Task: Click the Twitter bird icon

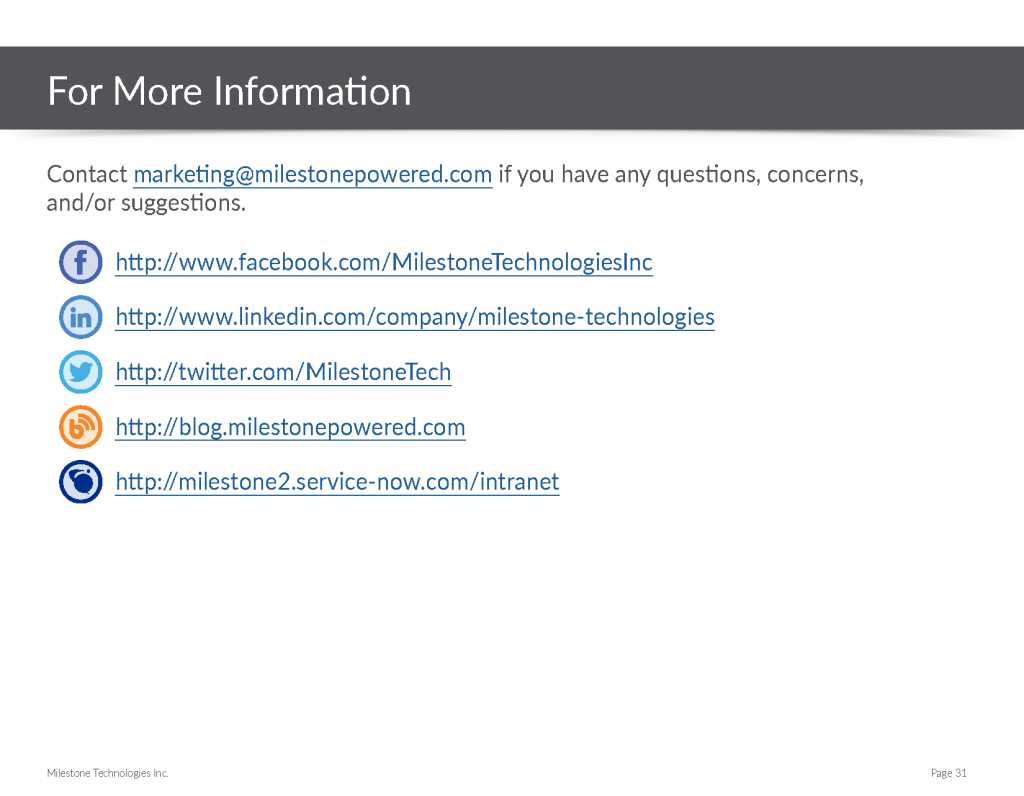Action: 81,373
